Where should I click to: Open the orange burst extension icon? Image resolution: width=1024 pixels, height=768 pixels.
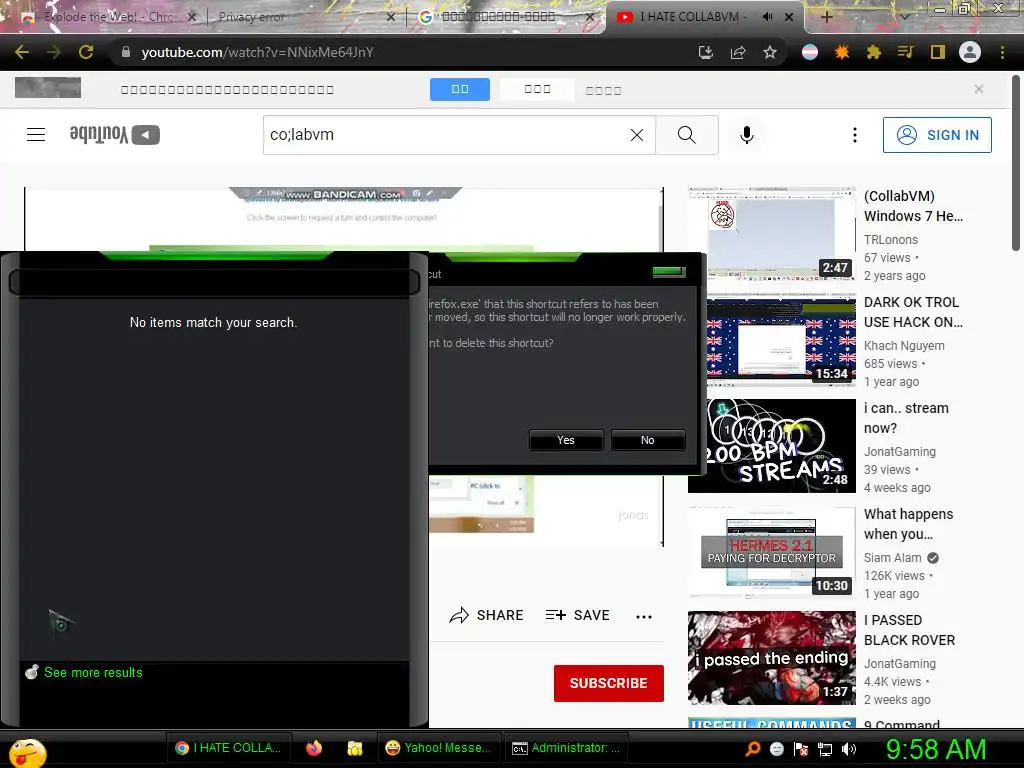coord(842,52)
